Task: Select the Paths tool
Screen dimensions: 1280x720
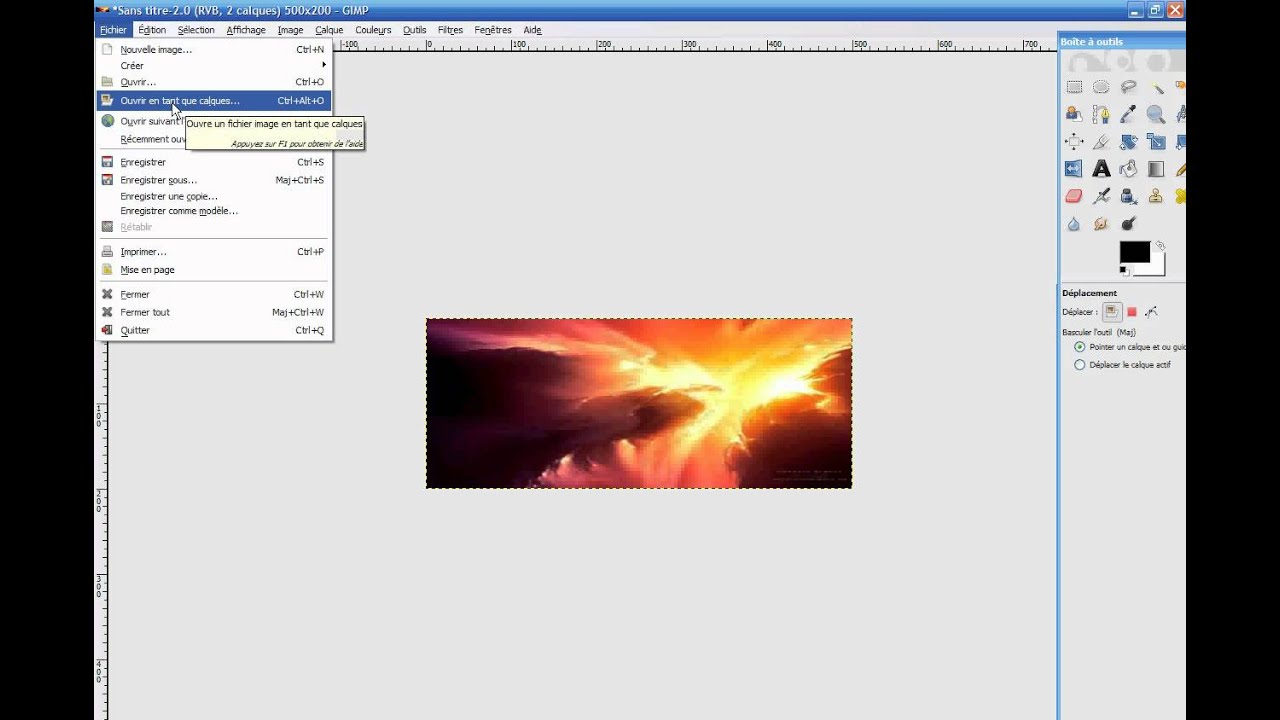Action: (1101, 114)
